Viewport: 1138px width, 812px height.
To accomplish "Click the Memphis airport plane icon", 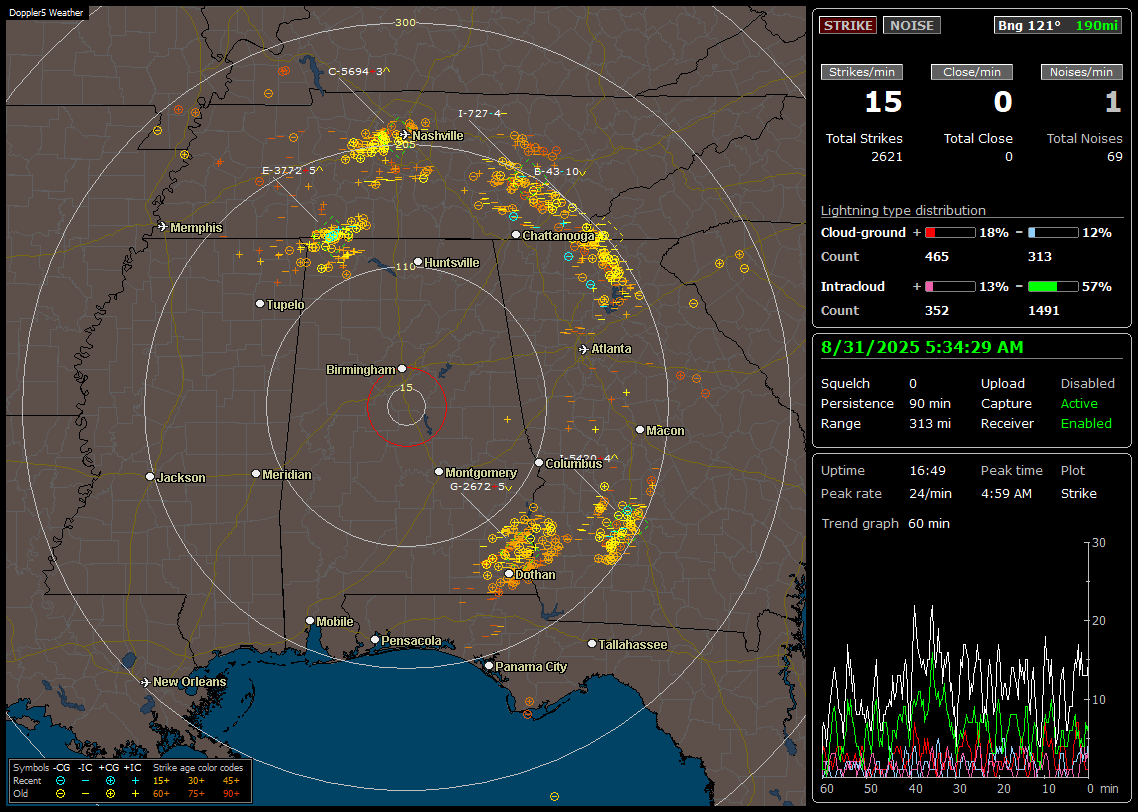I will coord(163,227).
